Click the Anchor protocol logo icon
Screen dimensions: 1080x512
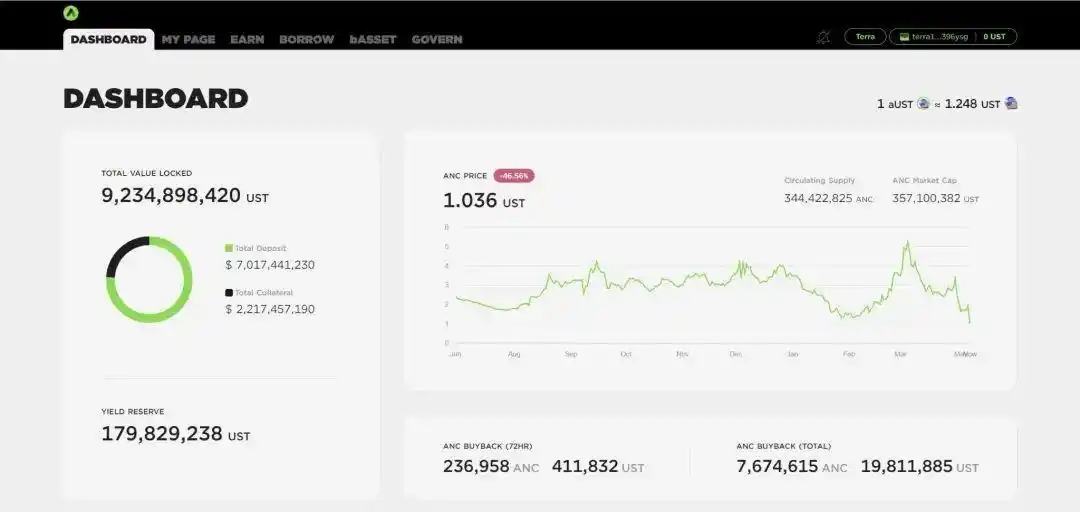click(71, 13)
